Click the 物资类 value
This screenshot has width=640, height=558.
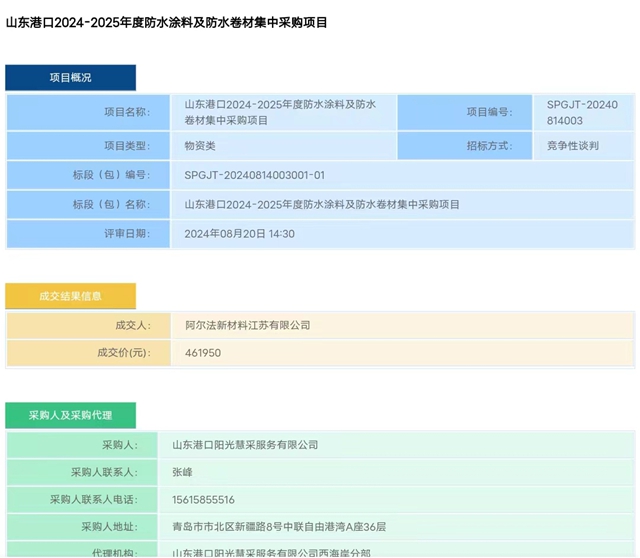[x=200, y=146]
